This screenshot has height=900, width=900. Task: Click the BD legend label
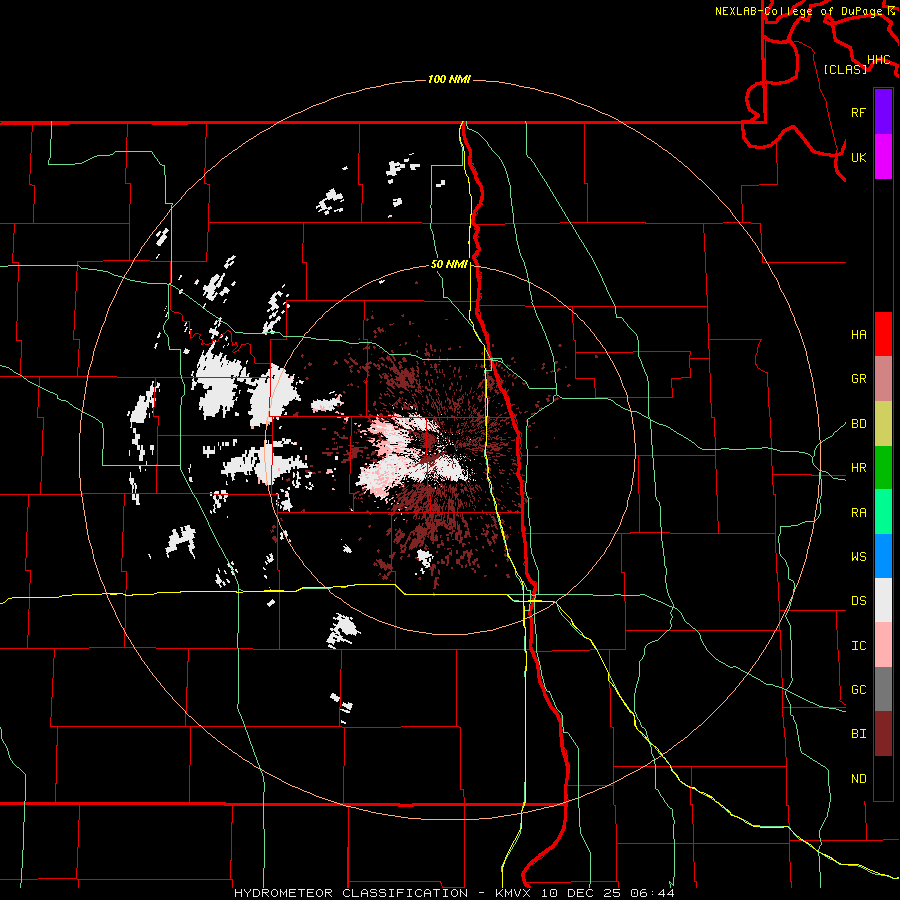click(859, 424)
